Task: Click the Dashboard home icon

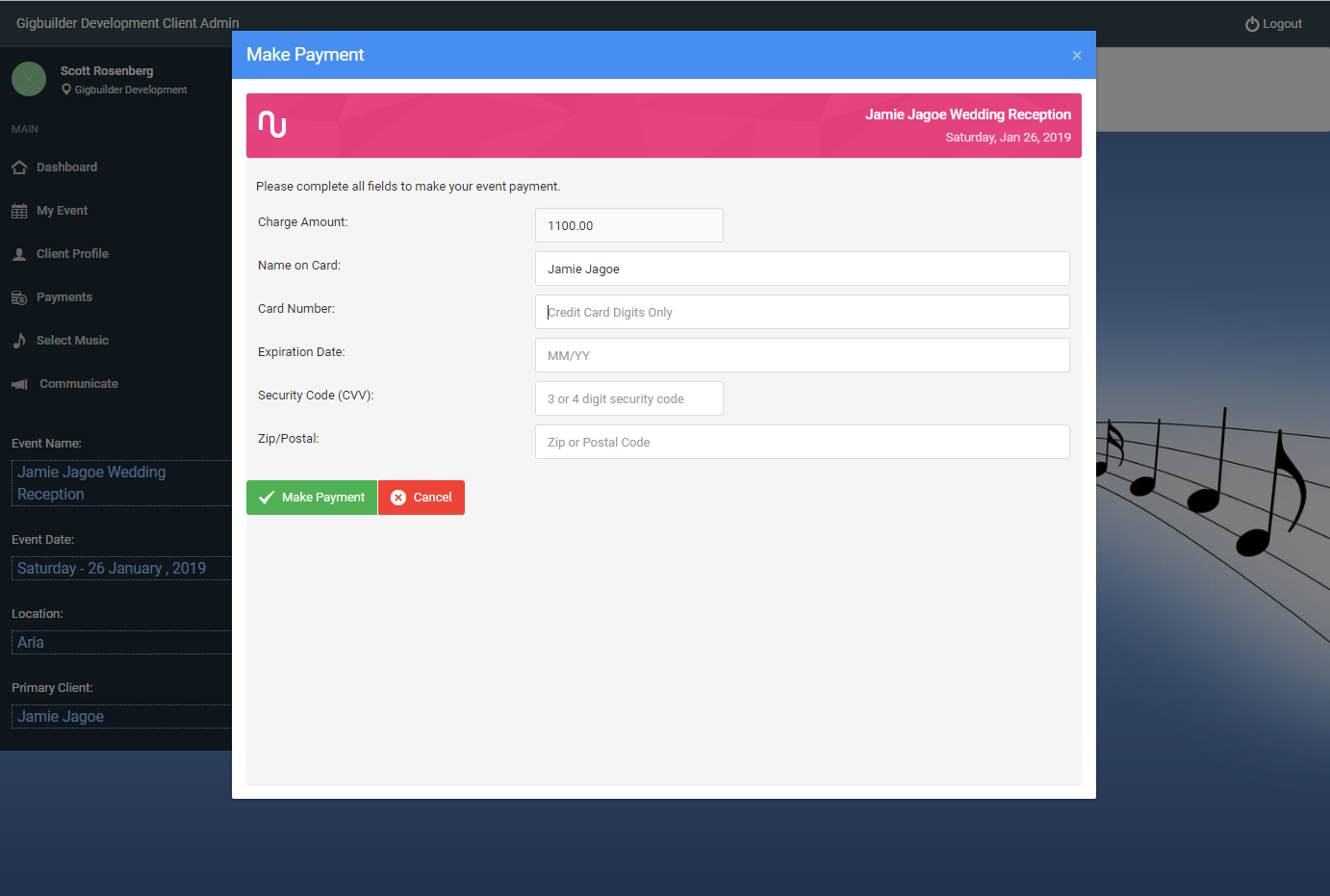Action: 19,167
